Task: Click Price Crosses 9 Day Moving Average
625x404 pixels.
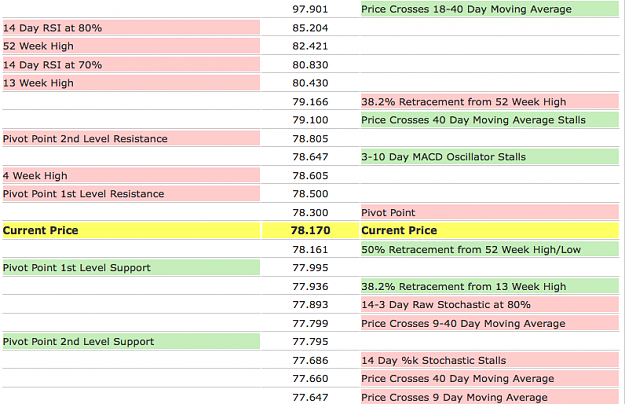Action: pos(454,397)
